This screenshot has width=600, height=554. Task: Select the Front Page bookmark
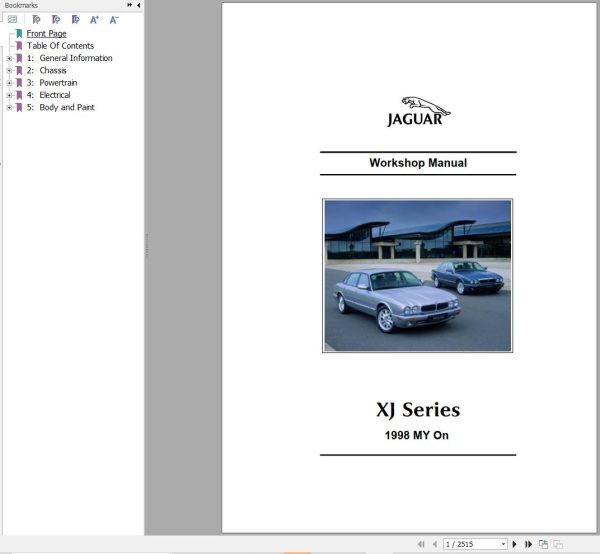click(46, 34)
